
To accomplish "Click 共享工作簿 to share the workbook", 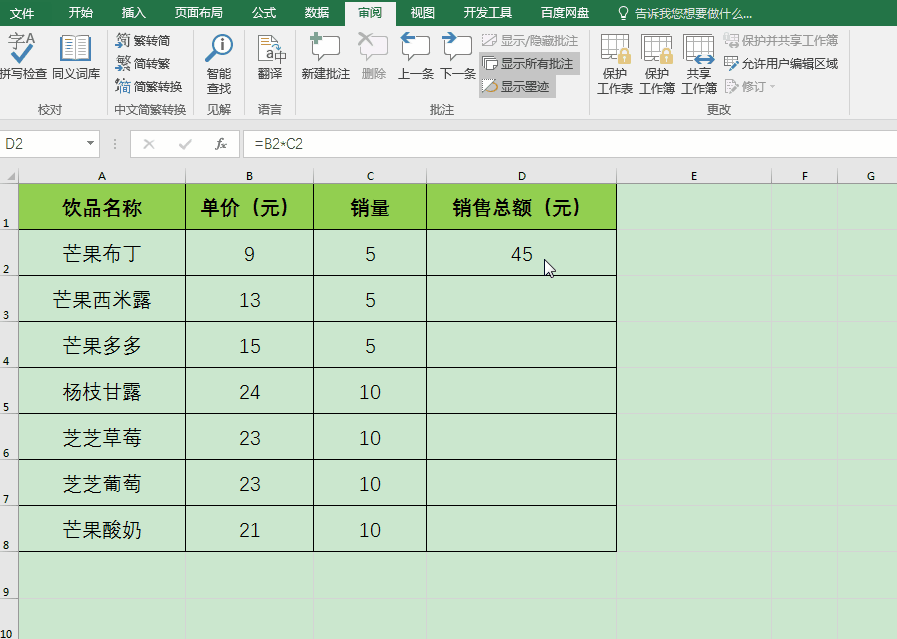I will coord(699,63).
